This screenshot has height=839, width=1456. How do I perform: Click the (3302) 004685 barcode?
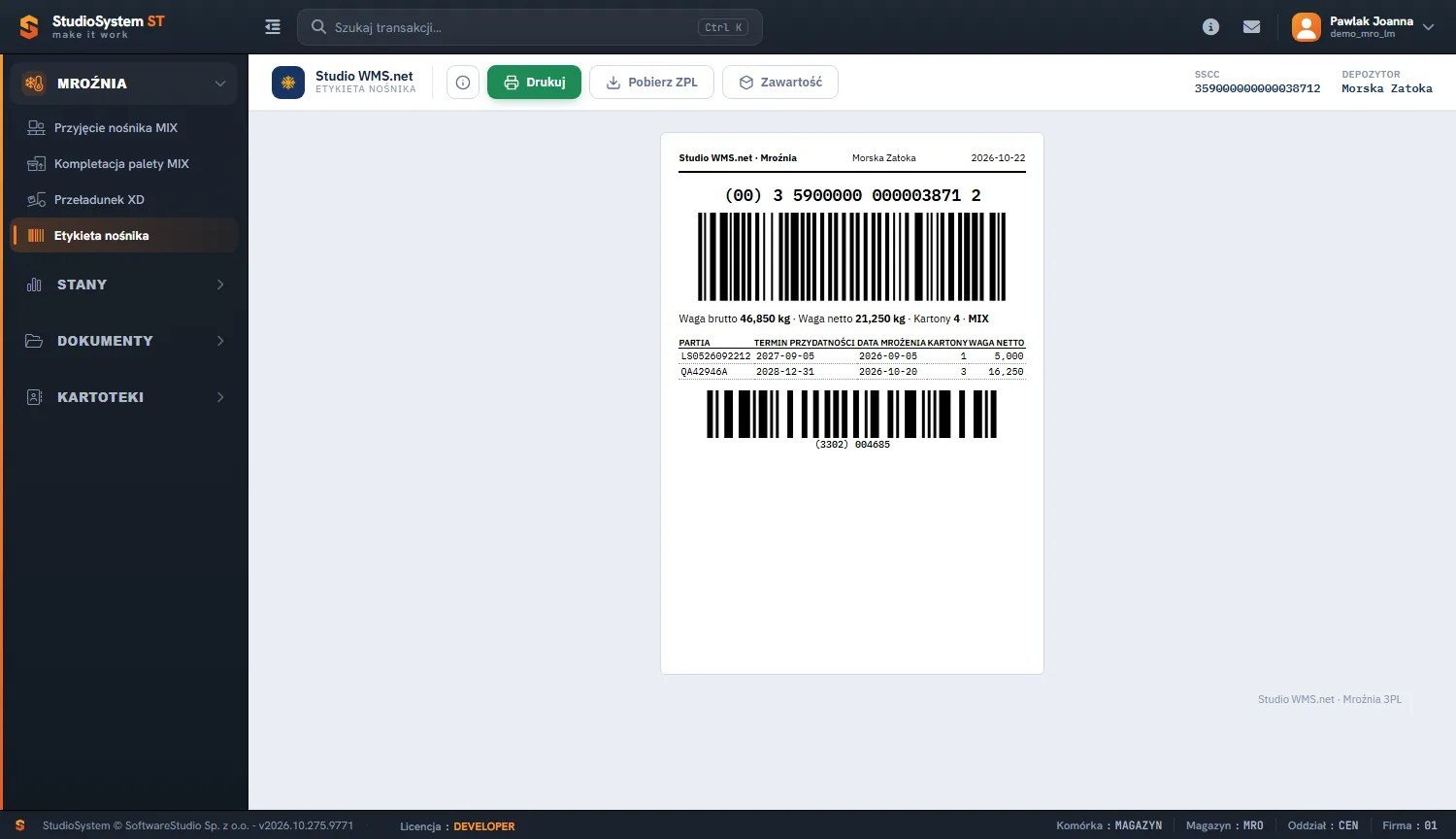852,414
